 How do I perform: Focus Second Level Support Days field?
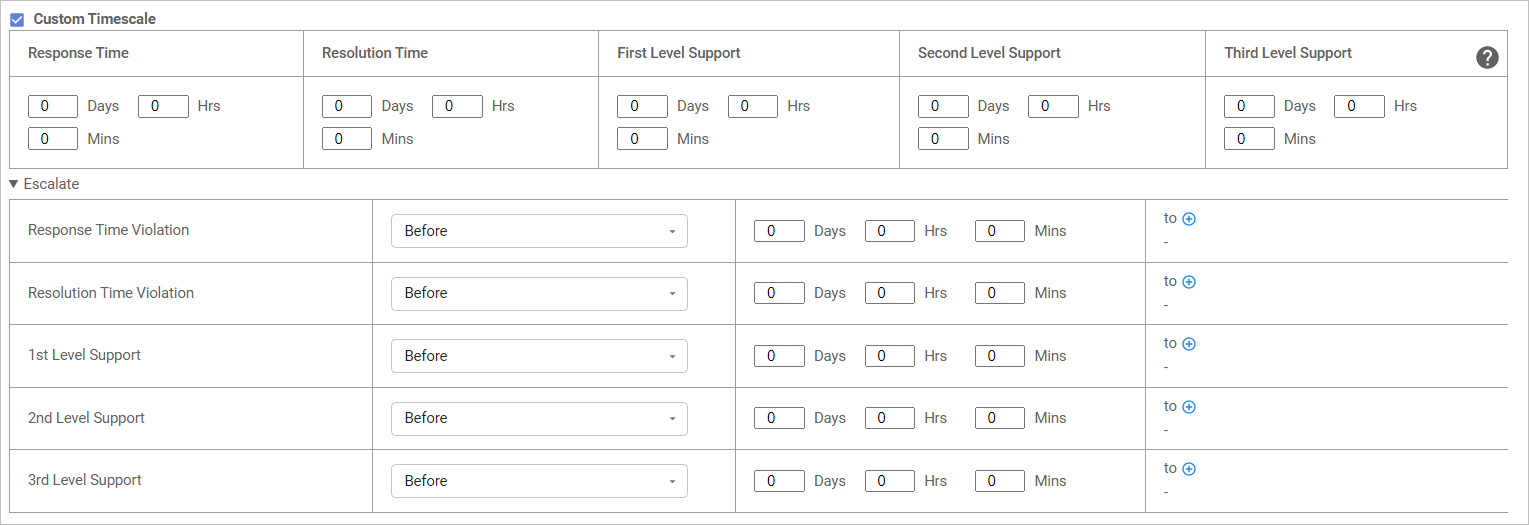pos(943,106)
